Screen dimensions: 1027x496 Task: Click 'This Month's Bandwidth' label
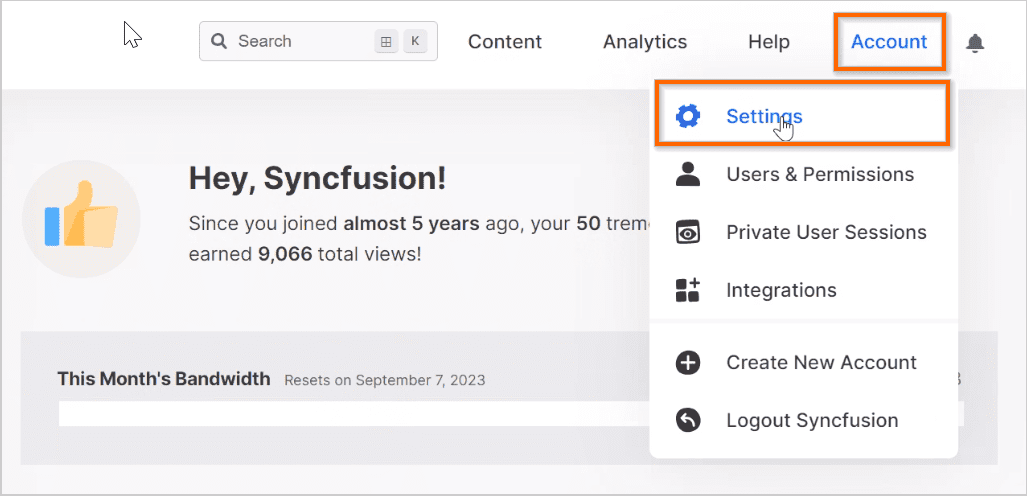point(164,379)
